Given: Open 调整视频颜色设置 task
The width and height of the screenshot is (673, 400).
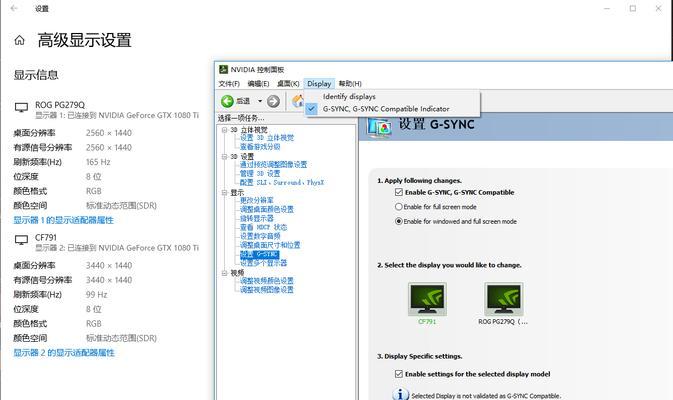Looking at the screenshot, I should 267,281.
